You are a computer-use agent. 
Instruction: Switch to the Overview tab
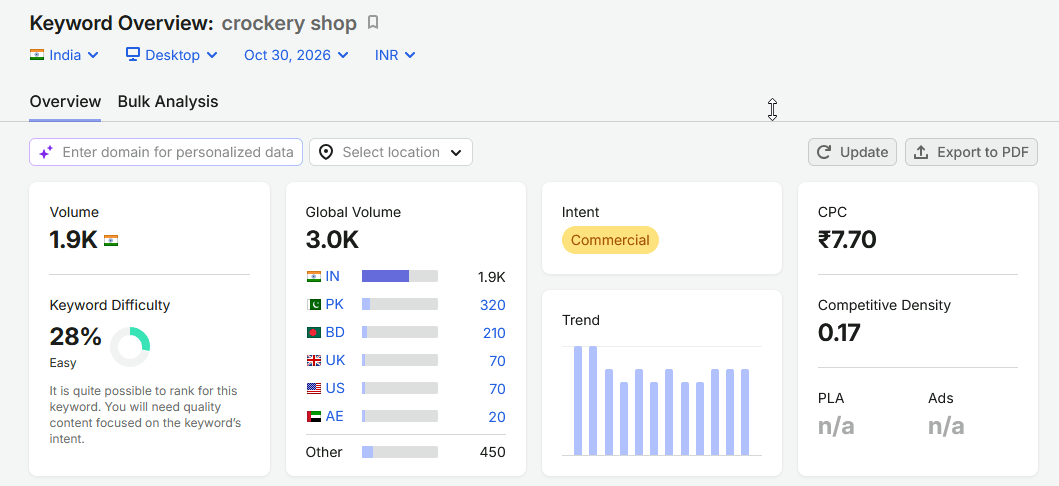click(66, 102)
